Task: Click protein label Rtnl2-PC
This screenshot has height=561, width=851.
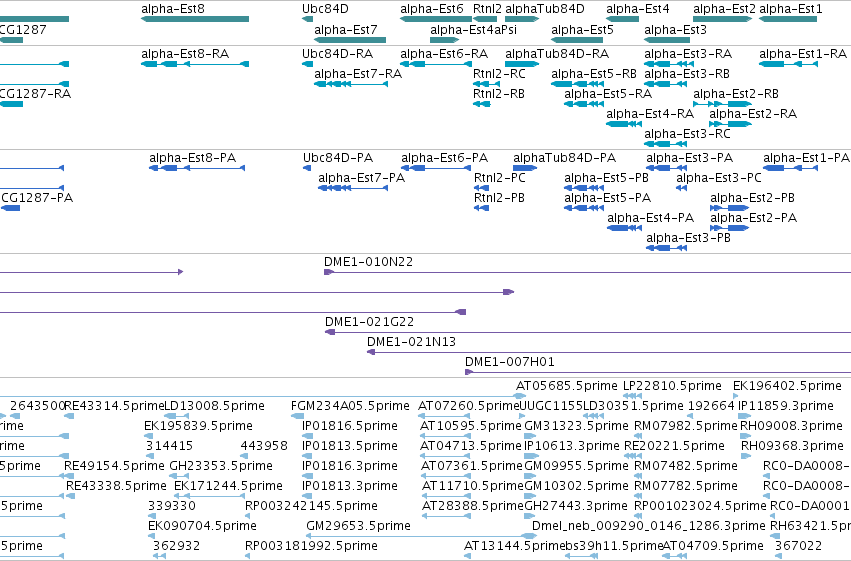Action: [x=500, y=178]
